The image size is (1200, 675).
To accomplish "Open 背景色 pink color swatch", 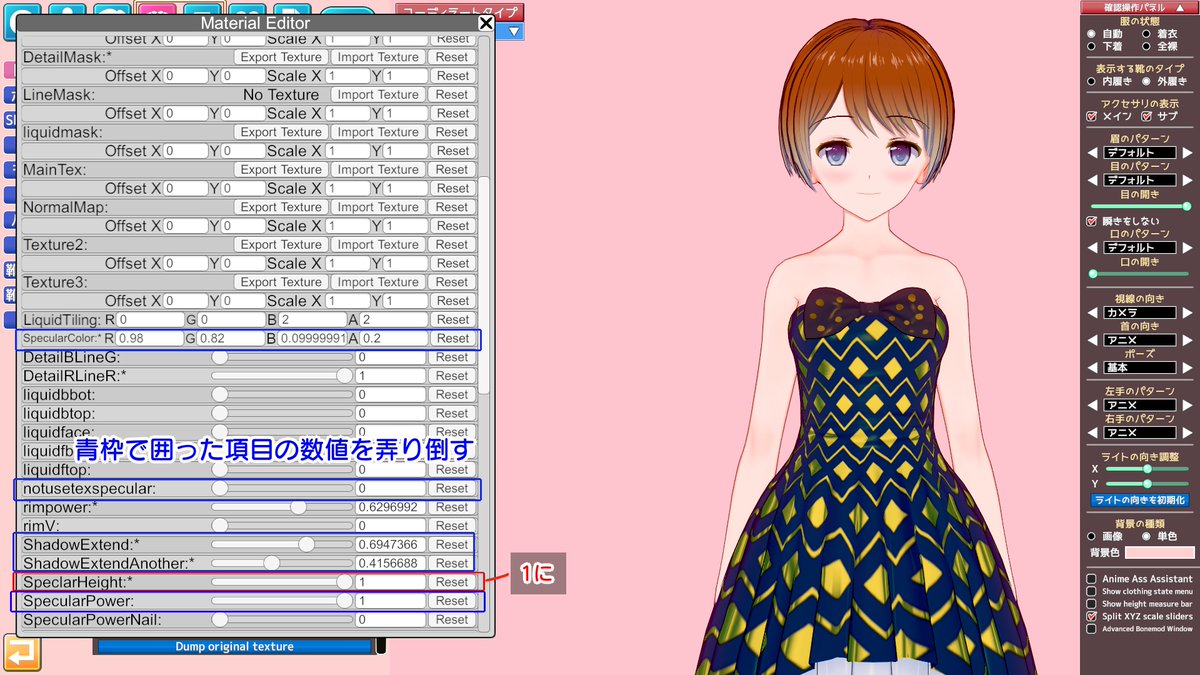I will click(x=1159, y=552).
